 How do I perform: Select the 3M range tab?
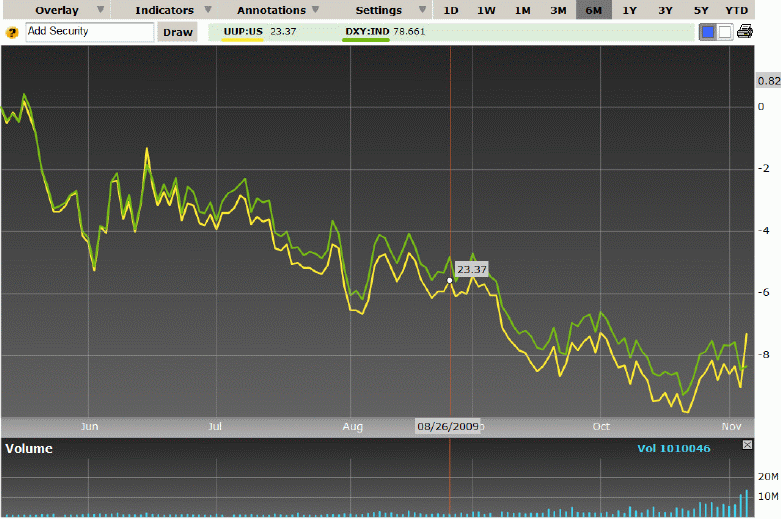[557, 10]
